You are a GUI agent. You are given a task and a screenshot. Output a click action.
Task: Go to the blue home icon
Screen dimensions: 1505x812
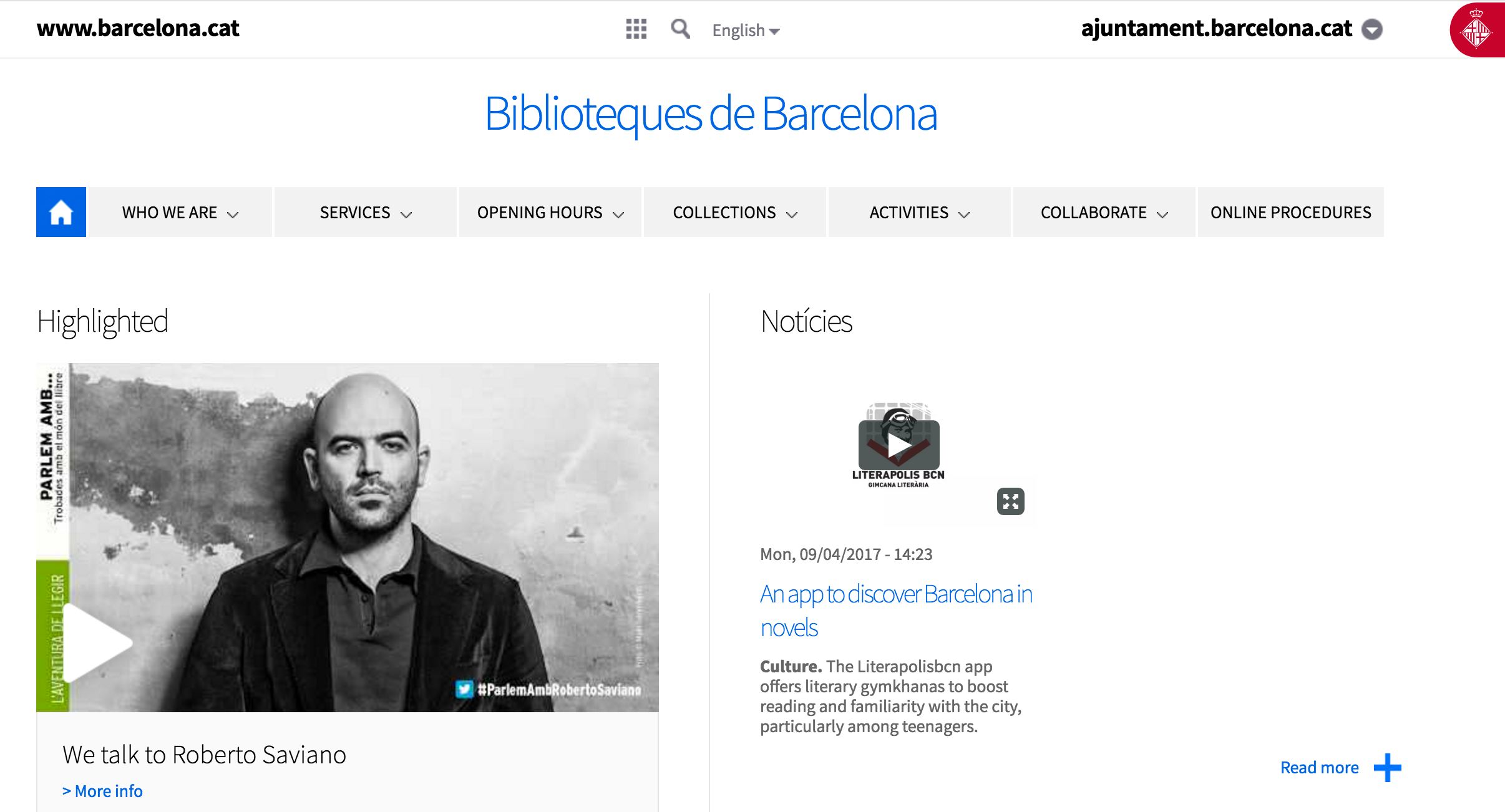pos(61,212)
